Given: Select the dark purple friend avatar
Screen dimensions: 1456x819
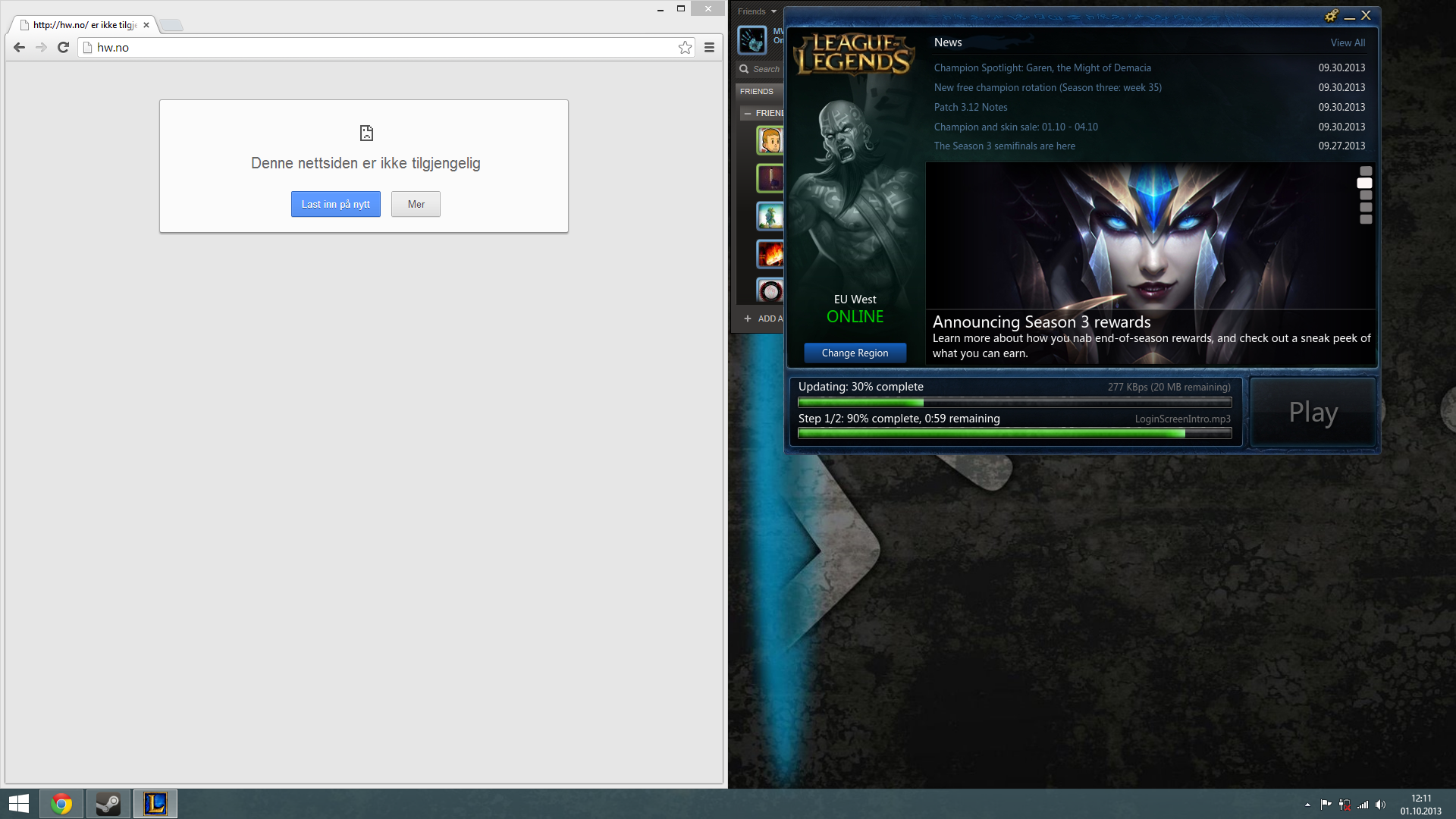Looking at the screenshot, I should pyautogui.click(x=770, y=178).
